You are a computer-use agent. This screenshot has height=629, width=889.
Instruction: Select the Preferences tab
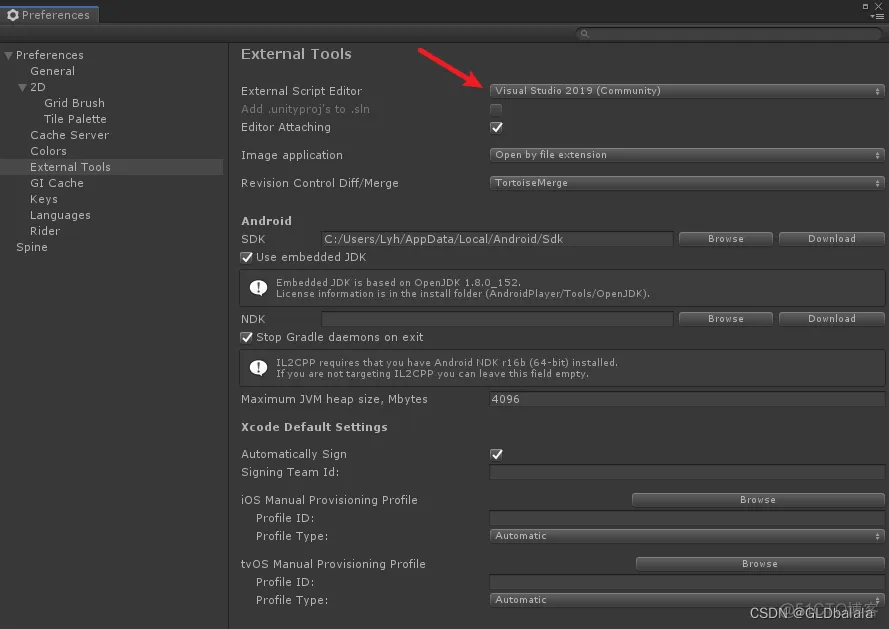pyautogui.click(x=49, y=15)
